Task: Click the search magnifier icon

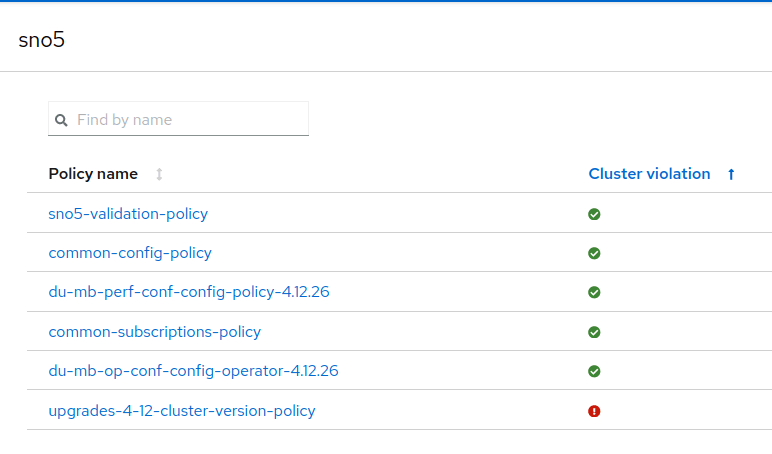Action: [x=61, y=120]
